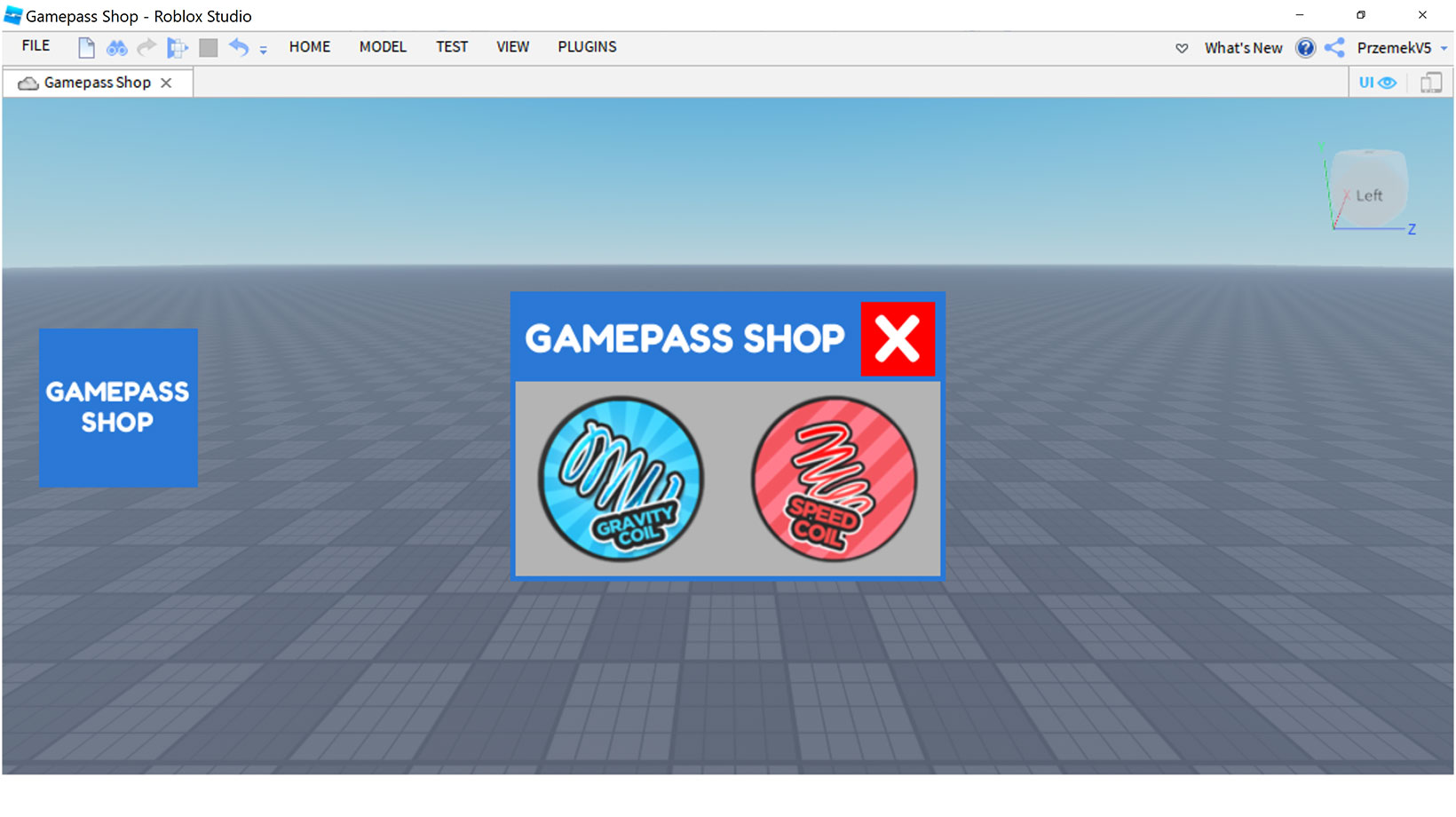
Task: Select the Speed Coil gamepass image
Action: click(x=835, y=479)
